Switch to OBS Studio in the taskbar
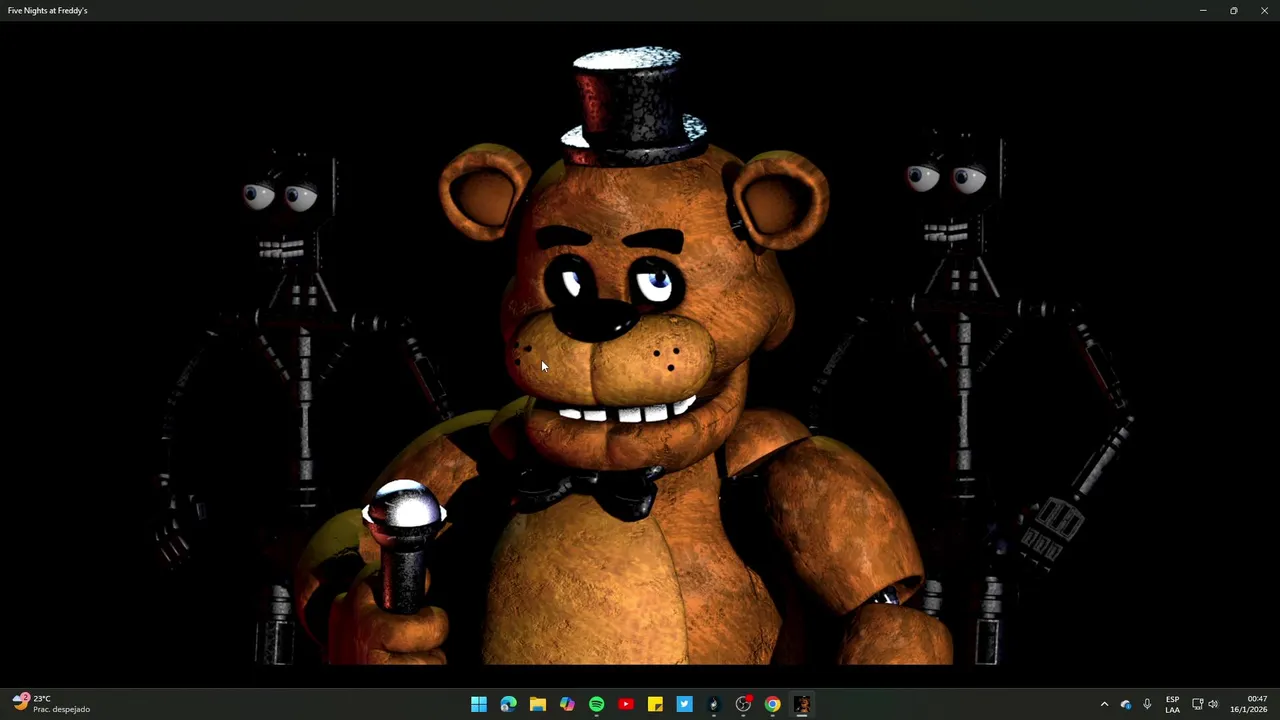 pos(743,704)
